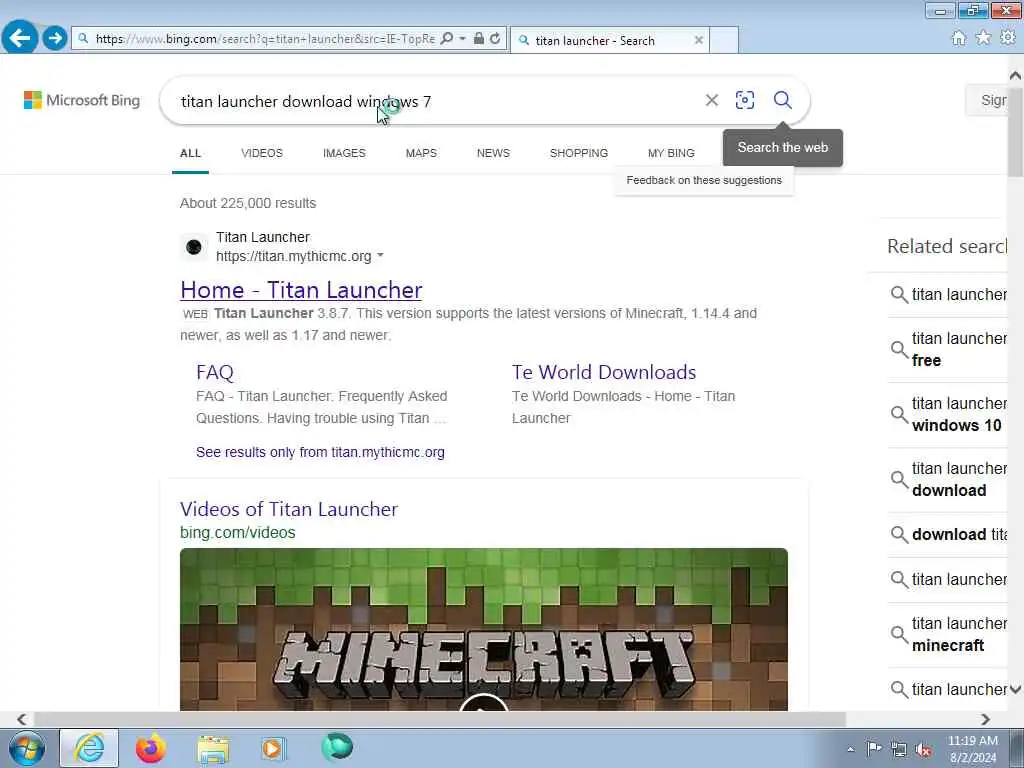Viewport: 1024px width, 768px height.
Task: Expand the arrow beside titan.mythicmc.org URL
Action: click(x=381, y=256)
